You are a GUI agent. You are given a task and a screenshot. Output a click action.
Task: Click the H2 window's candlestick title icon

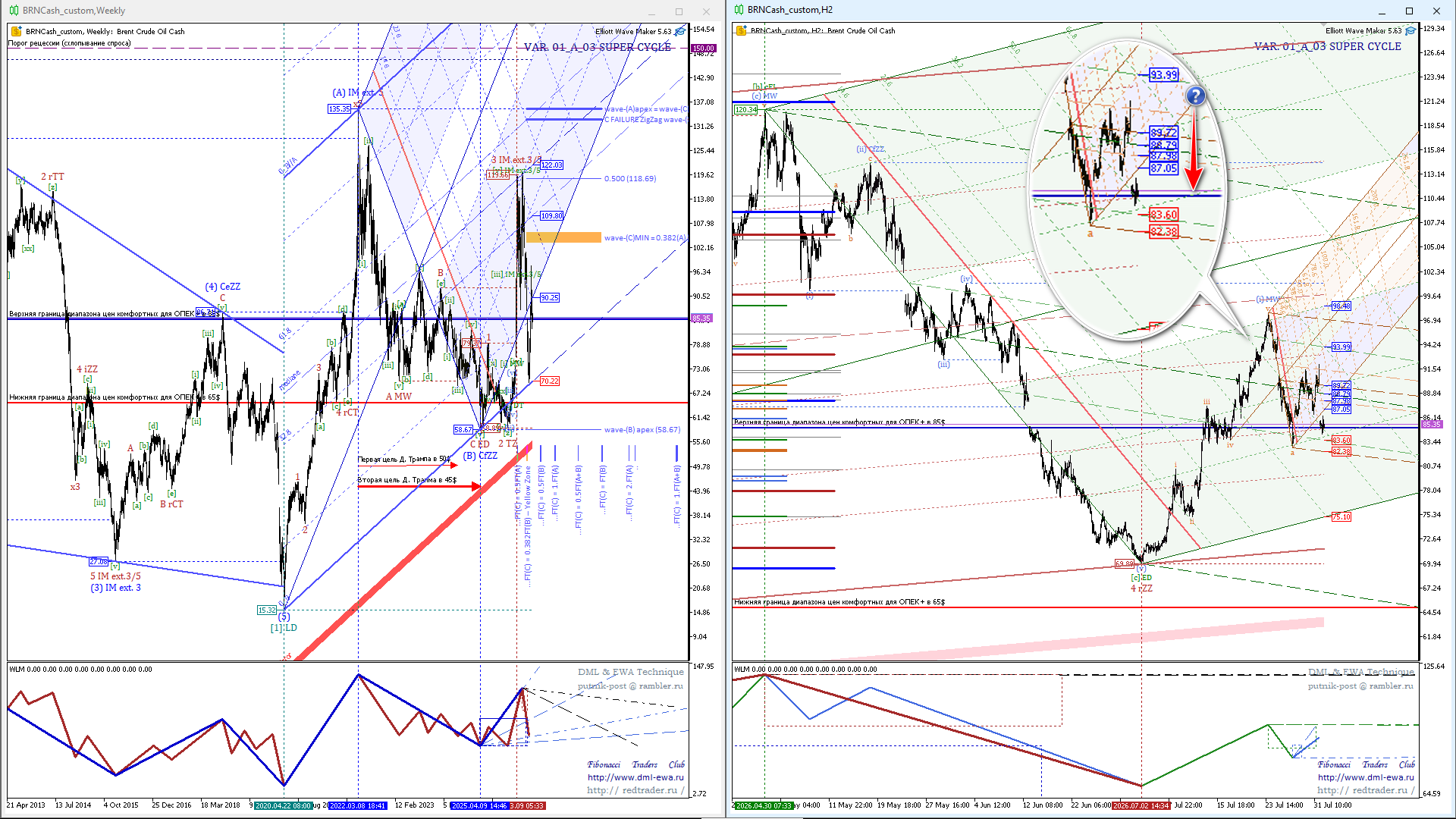739,10
